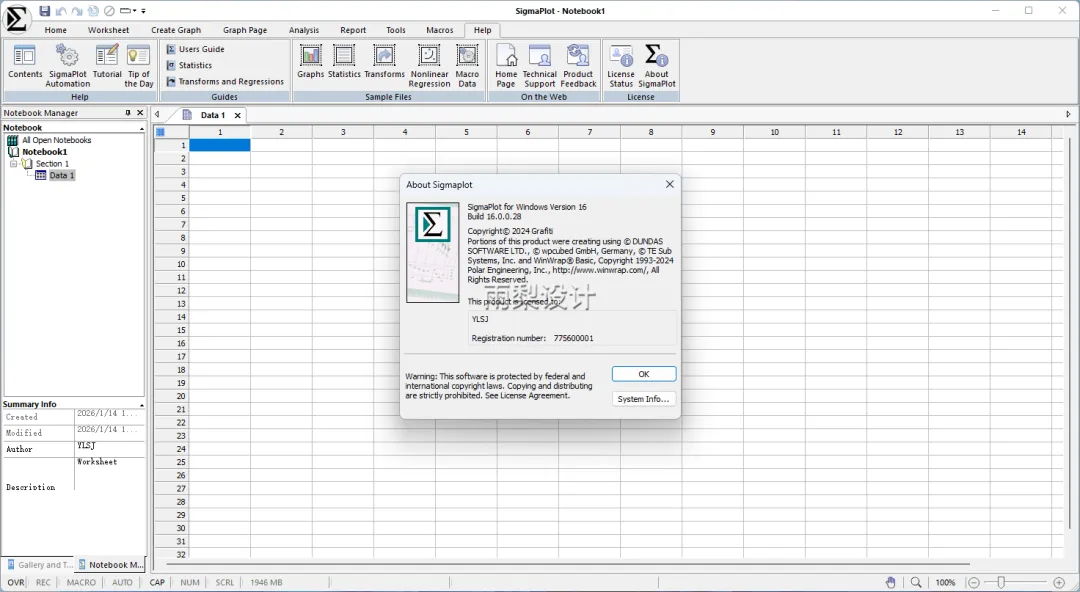Click the worksheet select-all corner button

click(x=160, y=132)
